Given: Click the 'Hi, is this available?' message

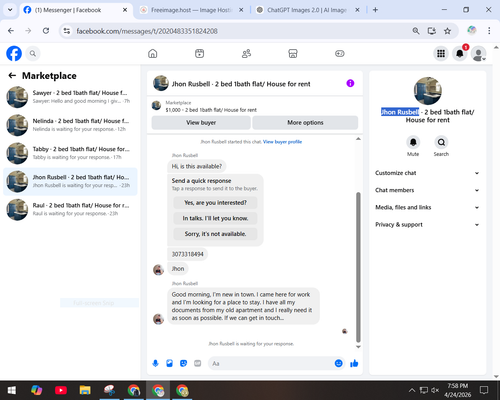Looking at the screenshot, I should click(x=197, y=166).
